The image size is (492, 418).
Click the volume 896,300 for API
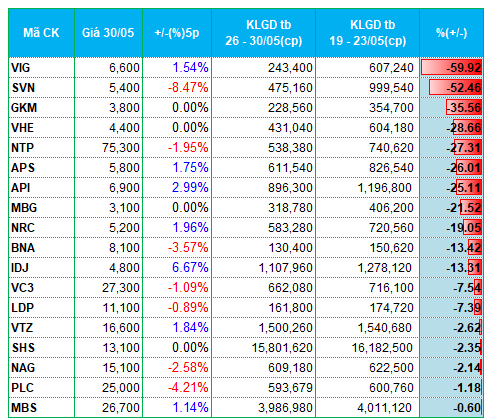point(290,188)
